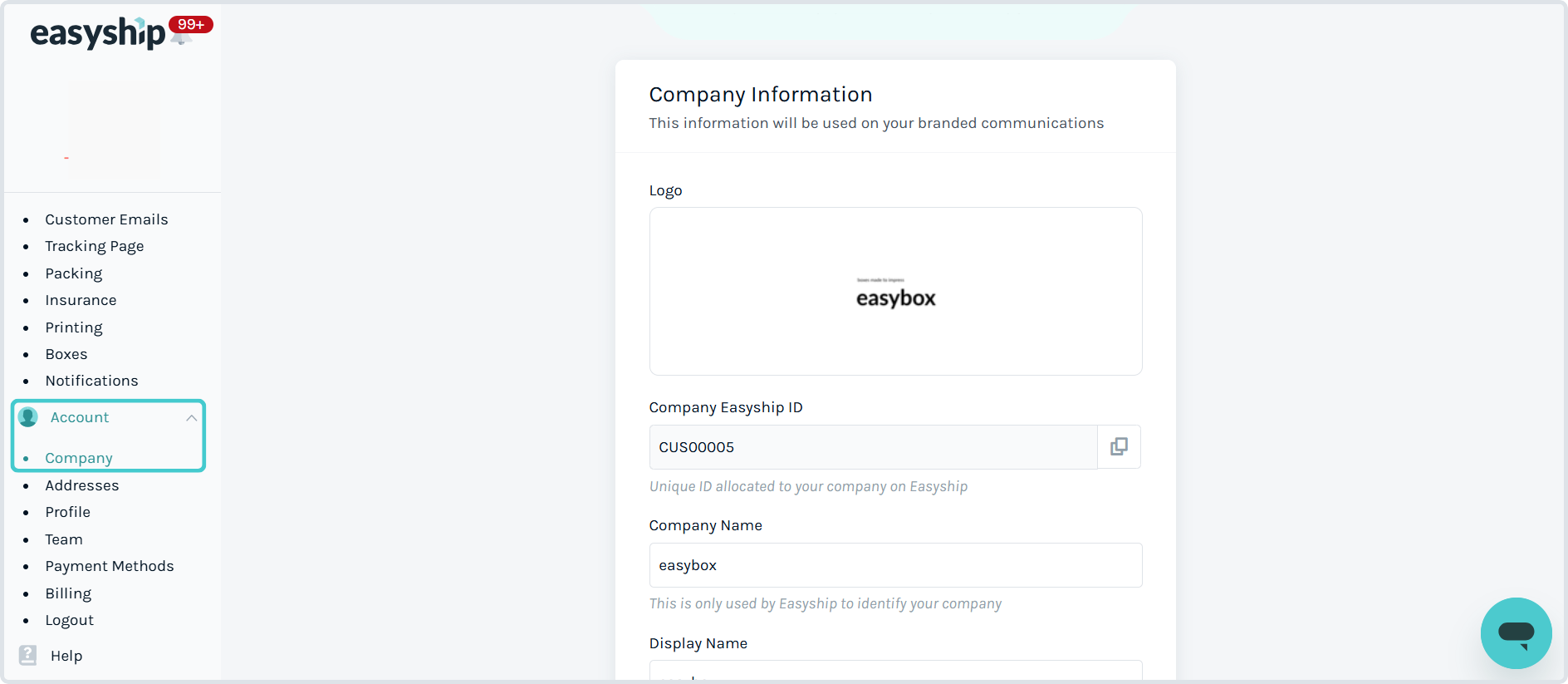1568x684 pixels.
Task: Open the Profile page
Action: point(68,512)
